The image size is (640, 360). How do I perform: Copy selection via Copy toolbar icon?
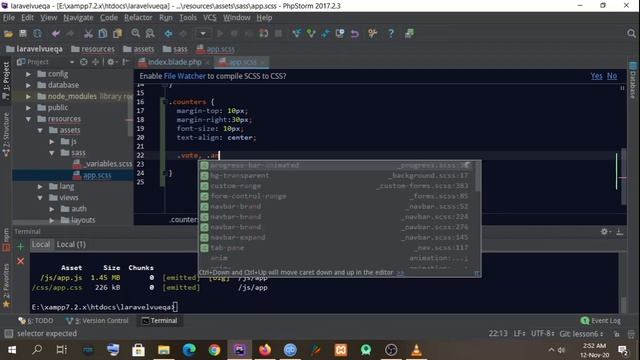click(103, 33)
